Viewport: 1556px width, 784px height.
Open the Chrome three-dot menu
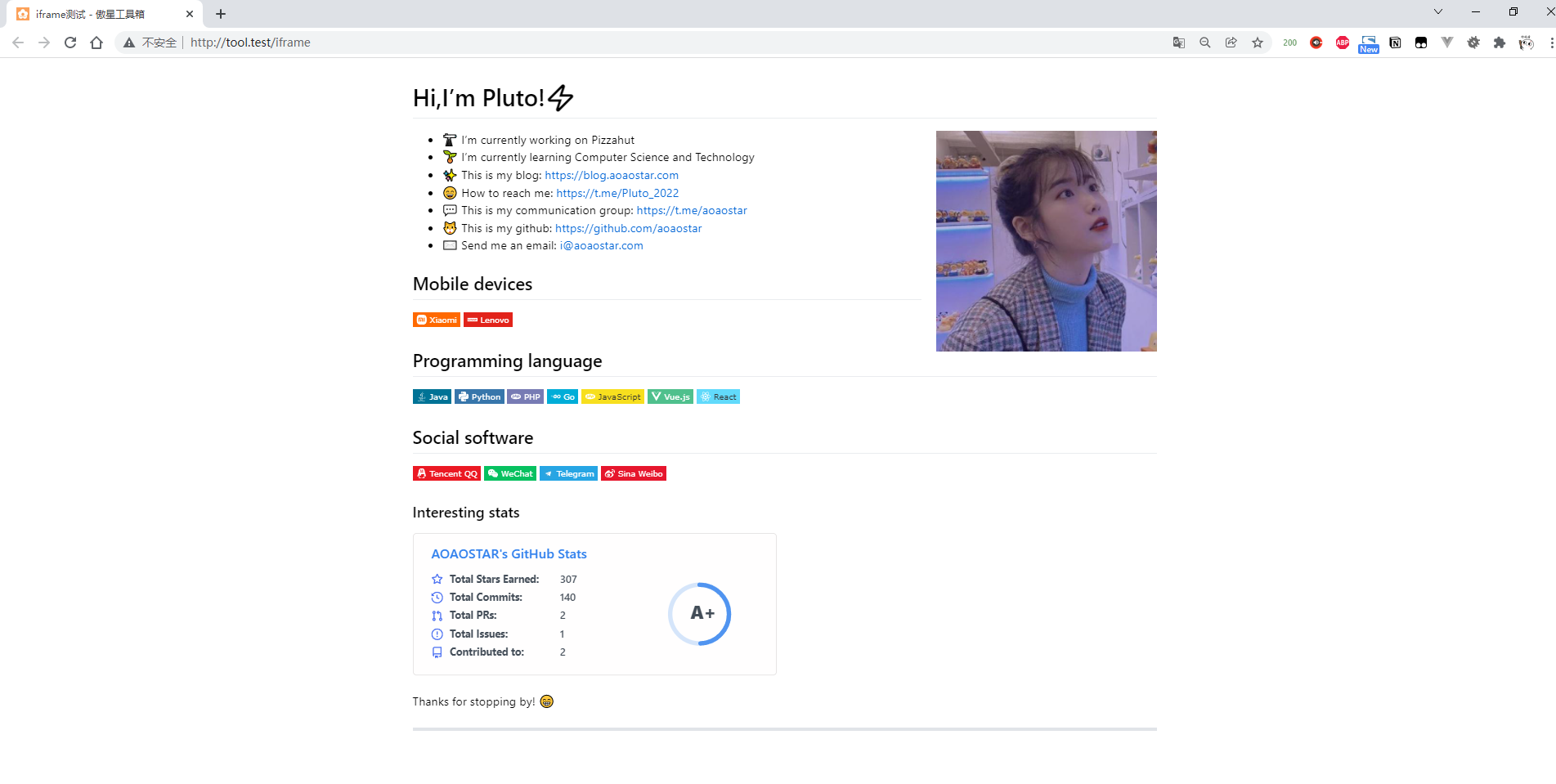1550,43
